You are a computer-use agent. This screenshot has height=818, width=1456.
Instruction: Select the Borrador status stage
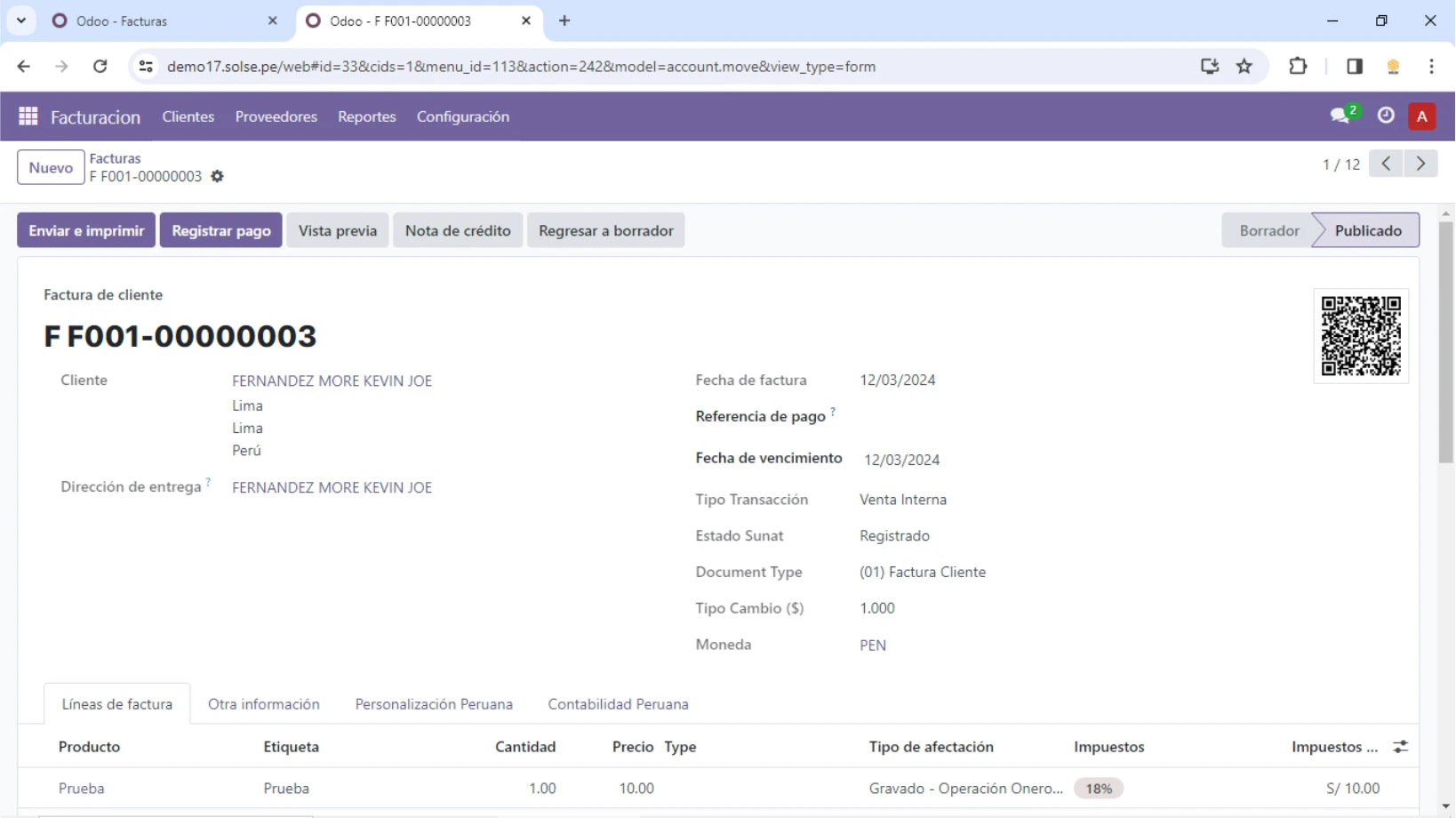tap(1268, 230)
